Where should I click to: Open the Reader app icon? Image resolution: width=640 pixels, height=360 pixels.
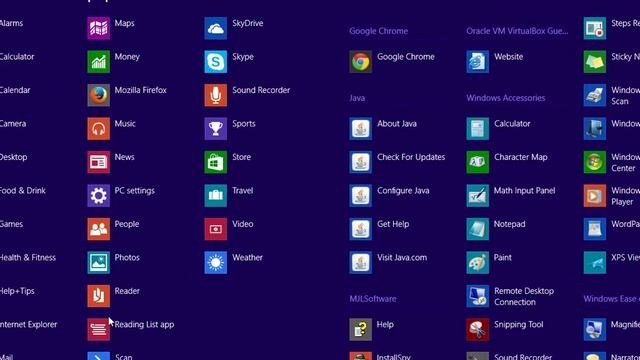(98, 296)
